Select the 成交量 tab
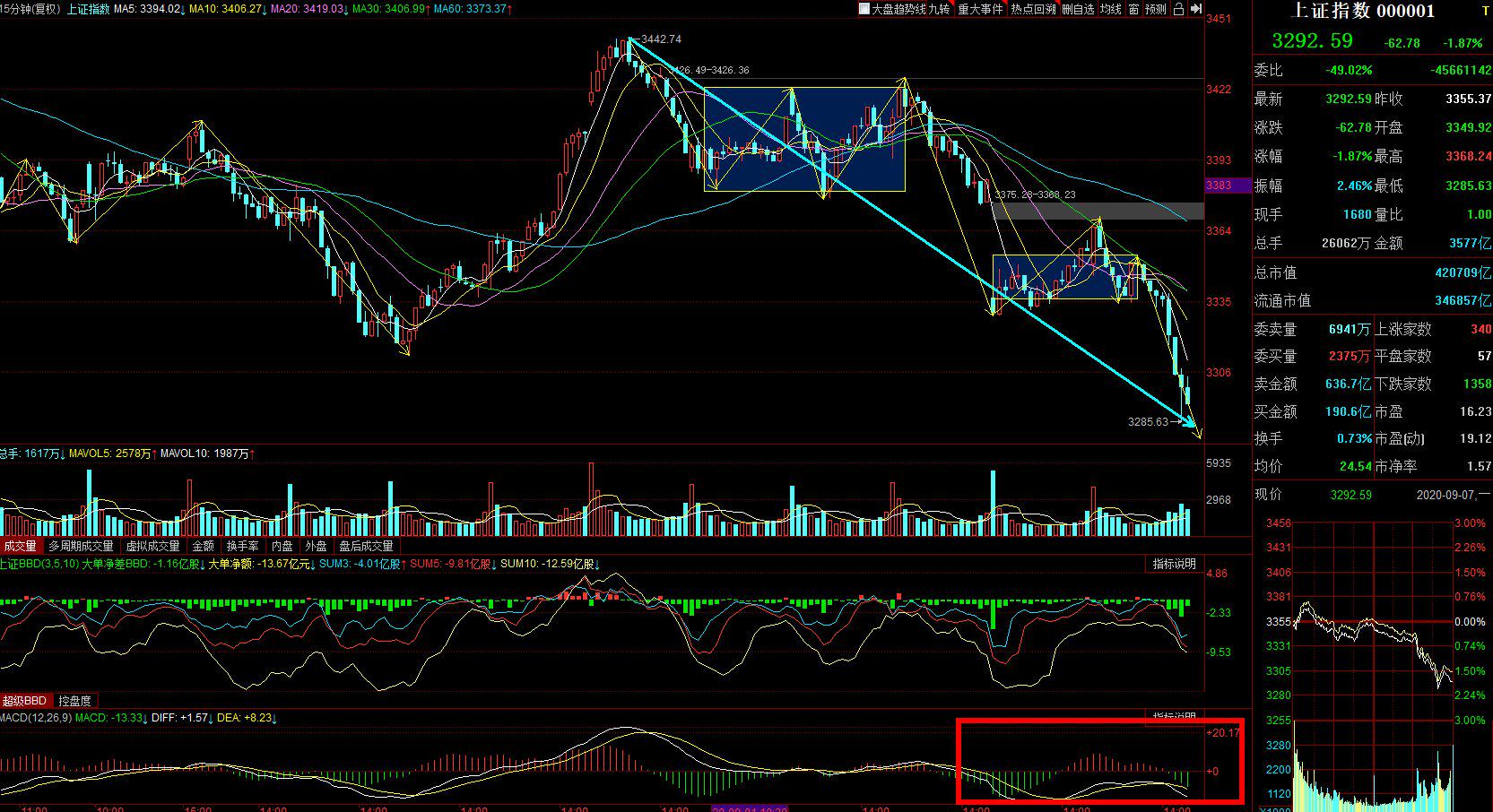1493x812 pixels. point(20,546)
